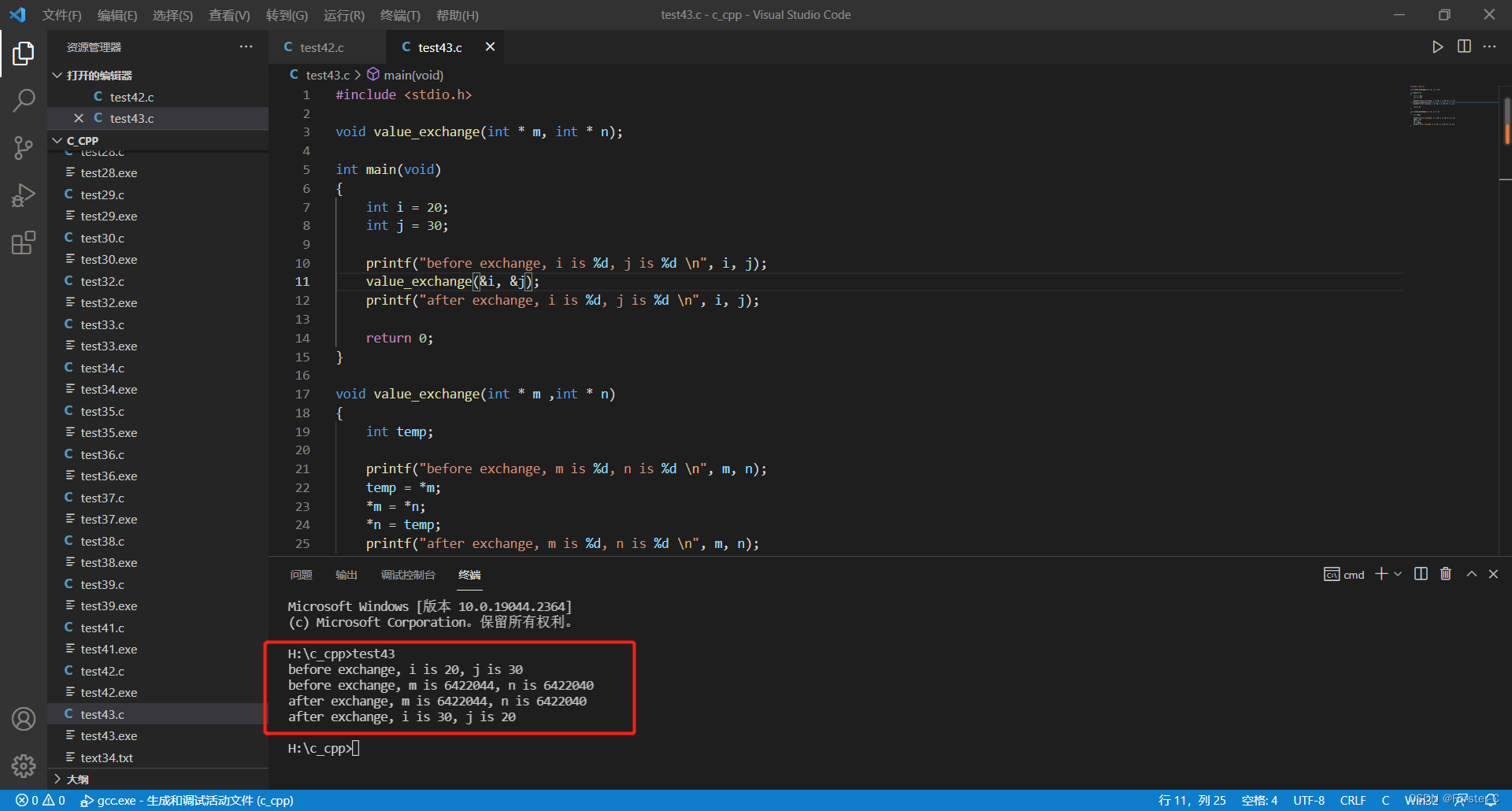
Task: Open the Manage gear settings icon
Action: tap(24, 766)
